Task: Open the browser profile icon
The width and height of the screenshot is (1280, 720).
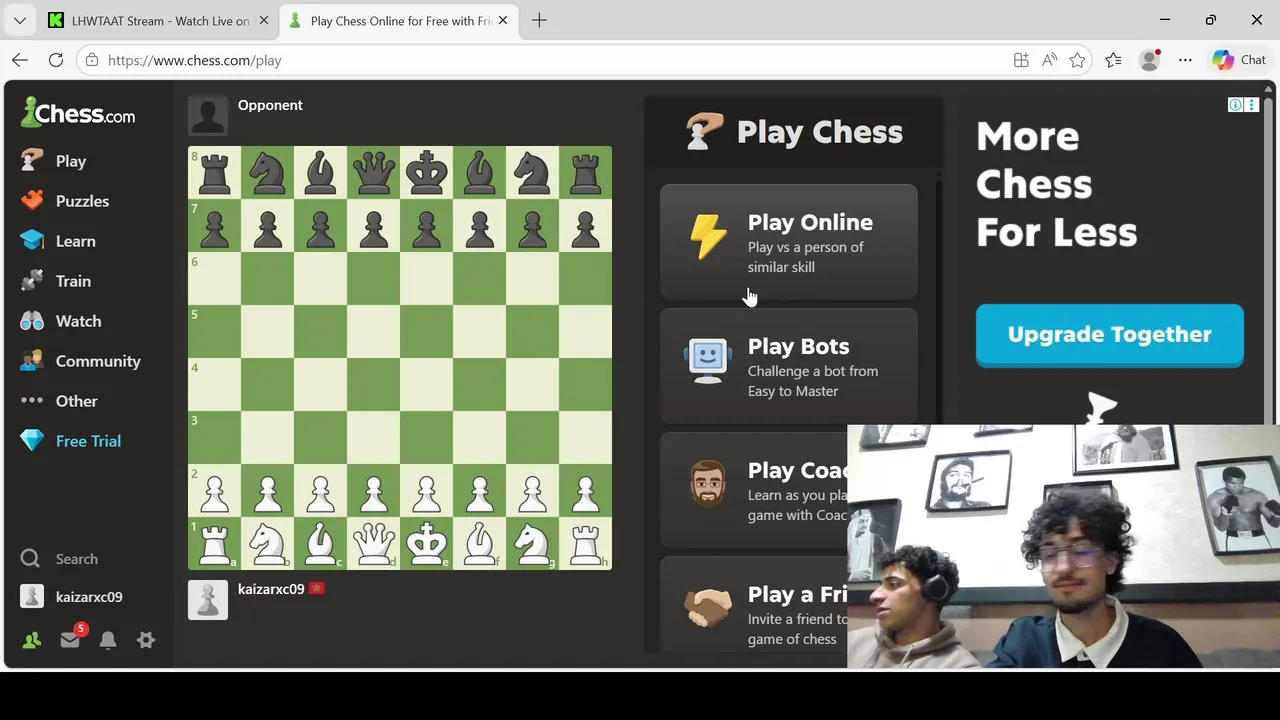Action: [x=1149, y=60]
